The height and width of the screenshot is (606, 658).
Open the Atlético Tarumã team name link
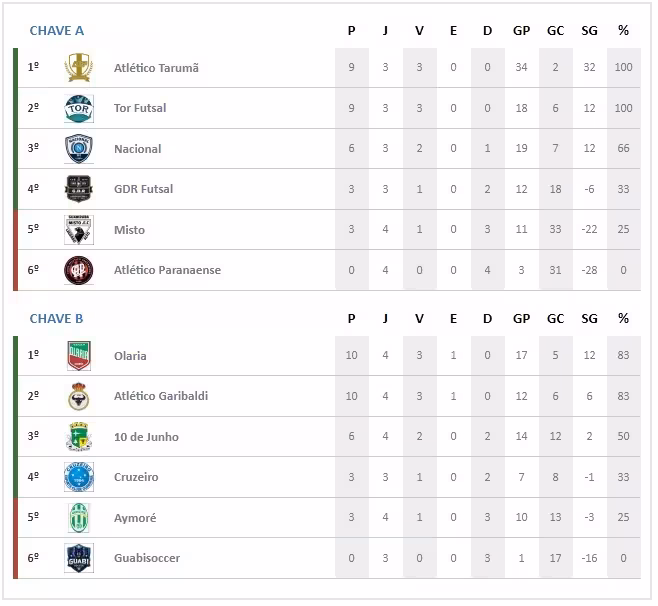[x=156, y=68]
